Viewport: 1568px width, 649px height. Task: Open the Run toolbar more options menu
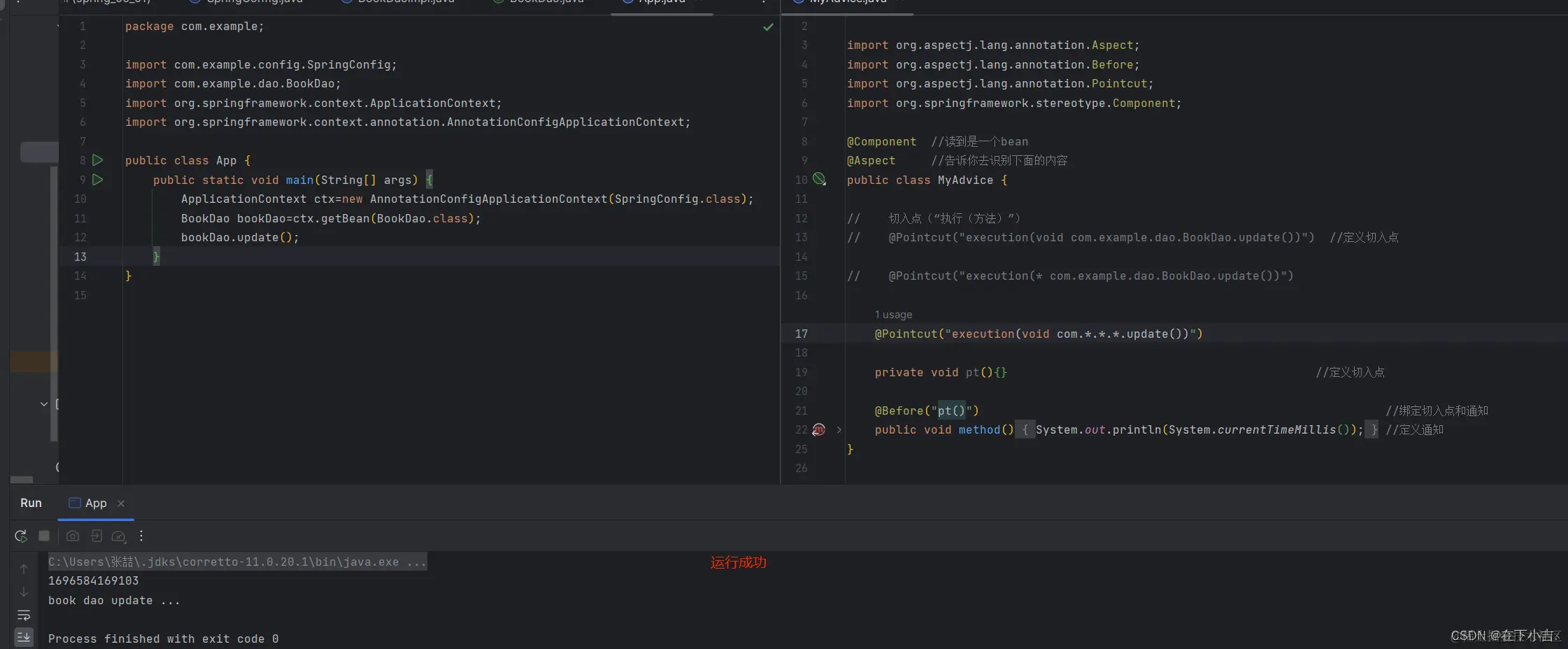(x=141, y=536)
